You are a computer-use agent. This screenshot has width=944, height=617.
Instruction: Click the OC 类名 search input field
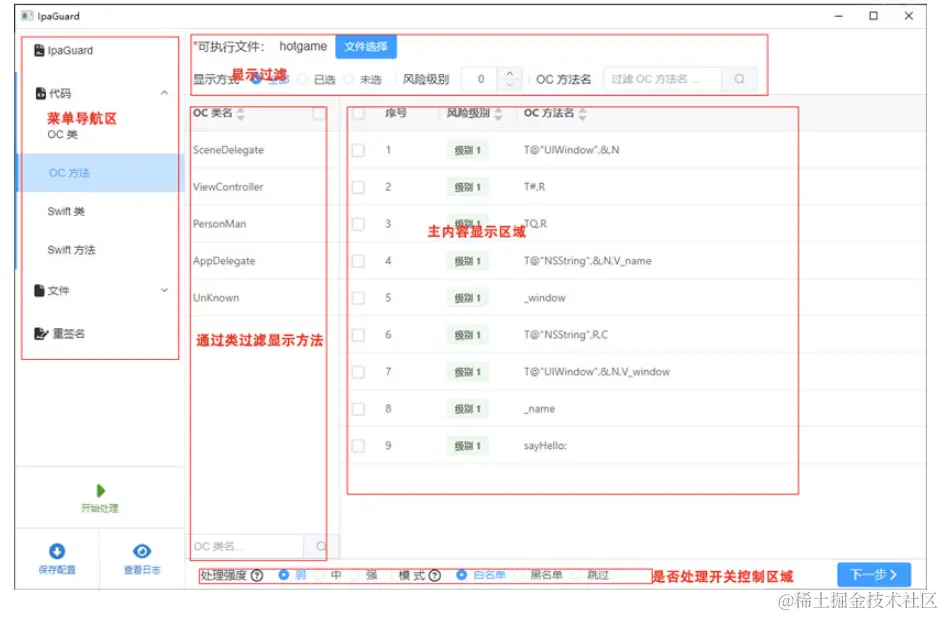247,546
